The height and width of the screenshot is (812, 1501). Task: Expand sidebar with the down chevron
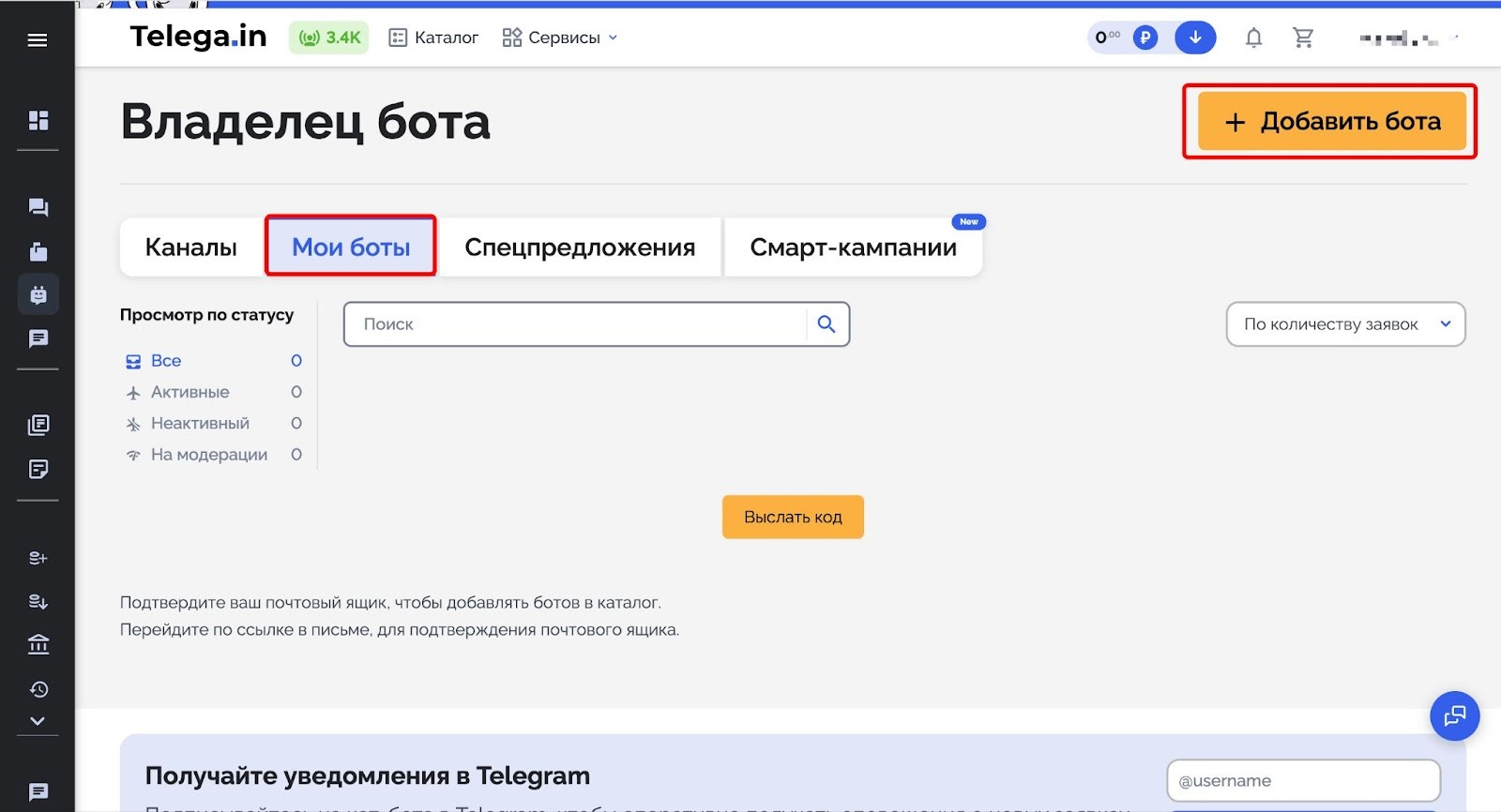[x=38, y=721]
